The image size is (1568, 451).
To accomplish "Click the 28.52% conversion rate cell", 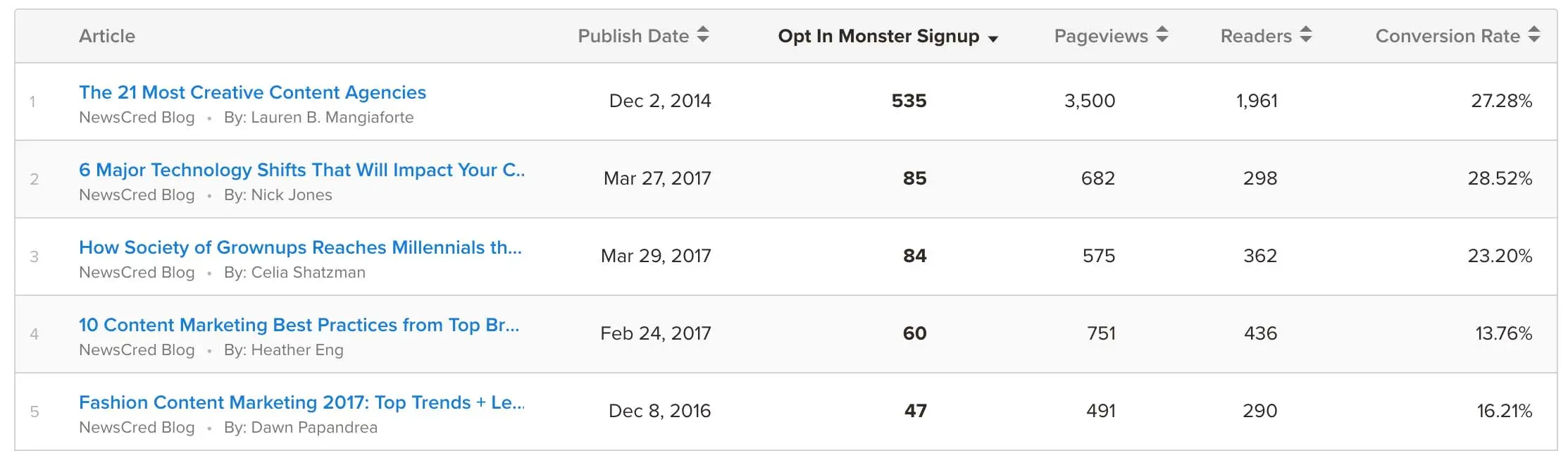I will tap(1500, 178).
